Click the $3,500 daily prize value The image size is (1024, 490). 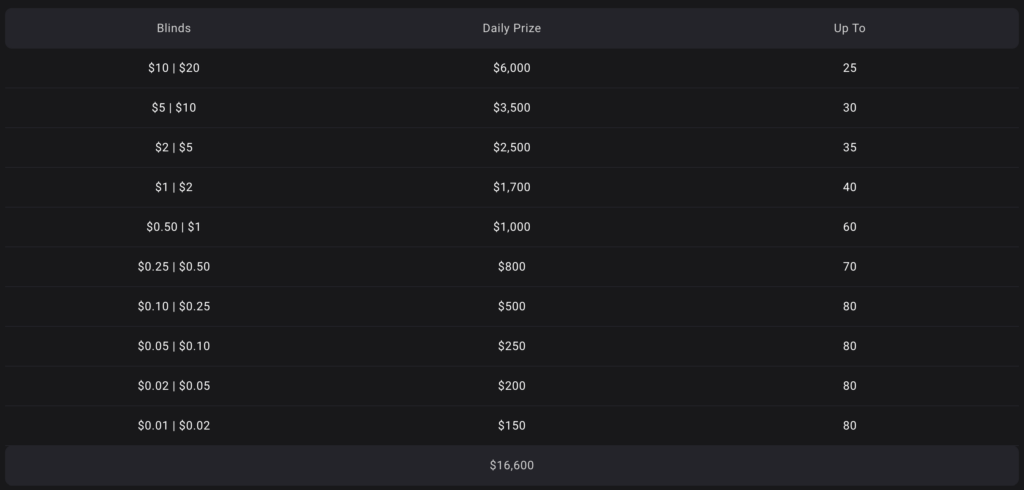click(x=511, y=108)
